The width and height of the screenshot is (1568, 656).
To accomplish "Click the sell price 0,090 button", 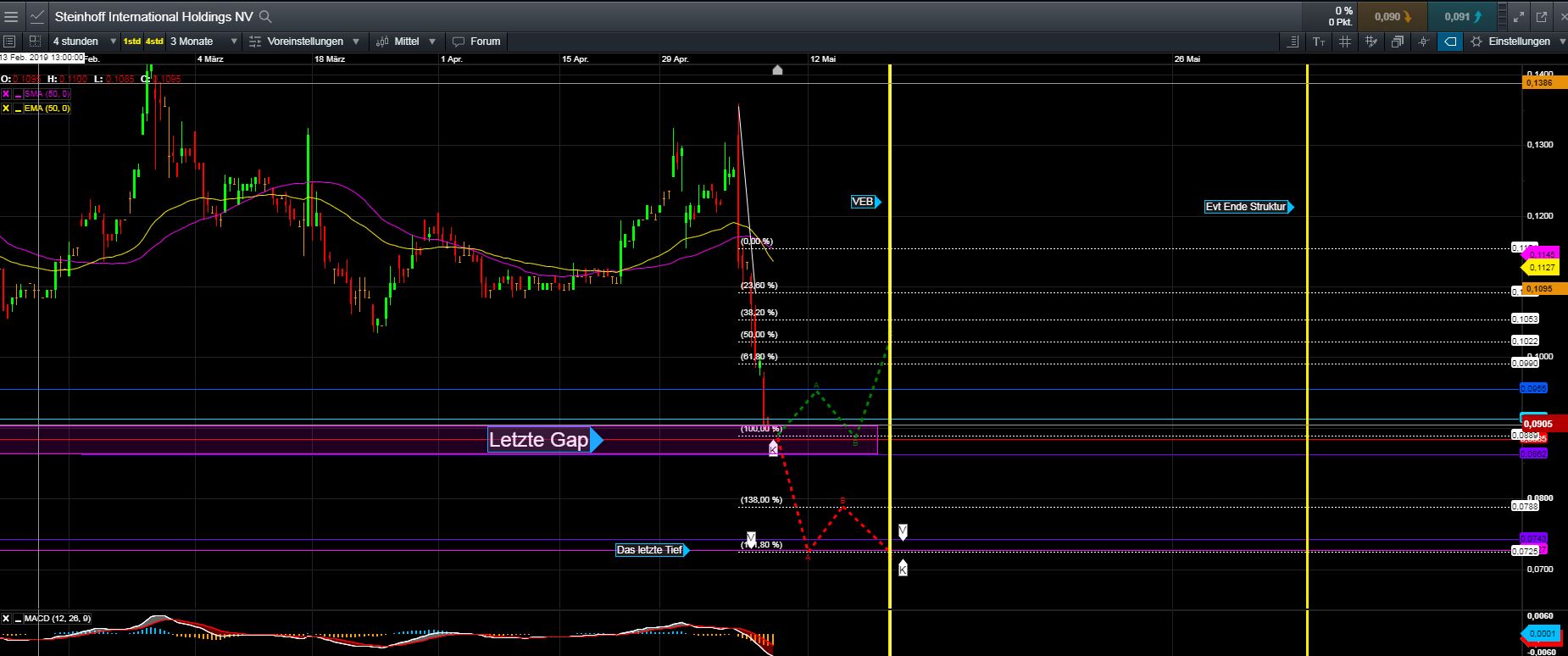I will click(1393, 16).
